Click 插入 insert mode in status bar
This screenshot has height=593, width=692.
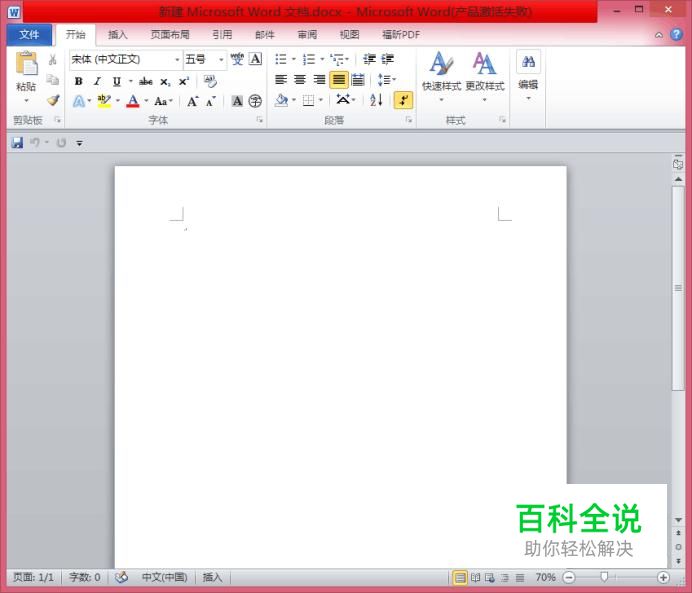212,577
